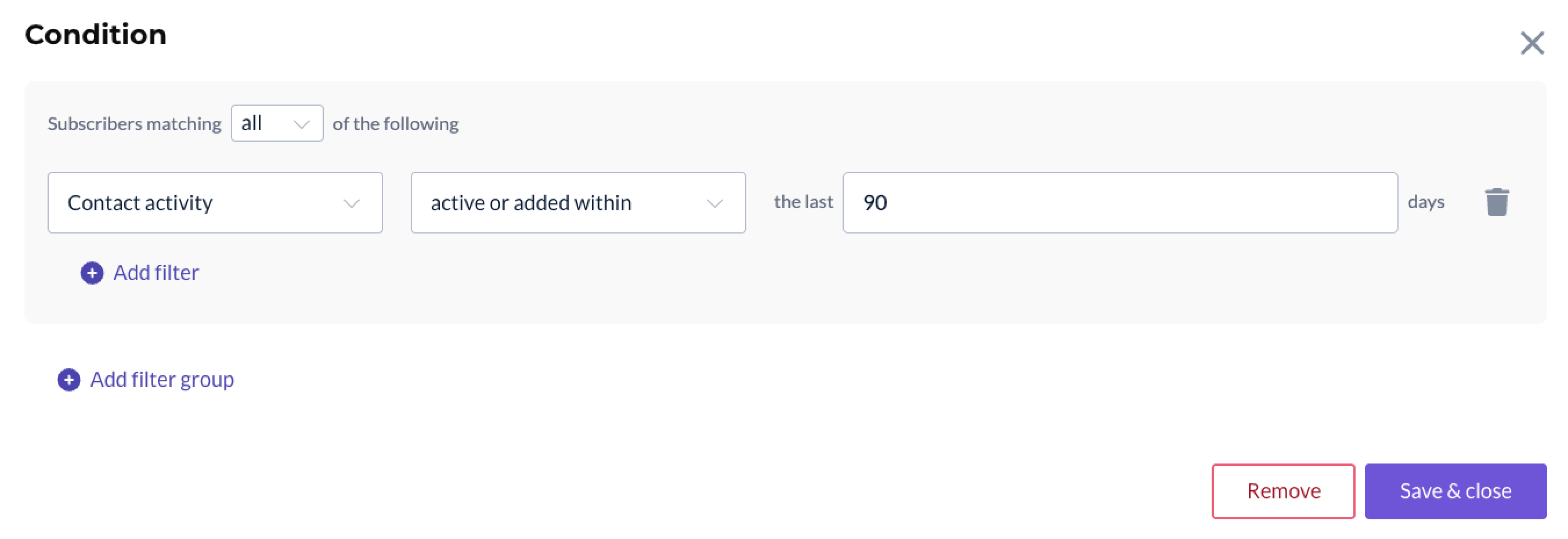
Task: Click the Add filter group link text
Action: (162, 379)
